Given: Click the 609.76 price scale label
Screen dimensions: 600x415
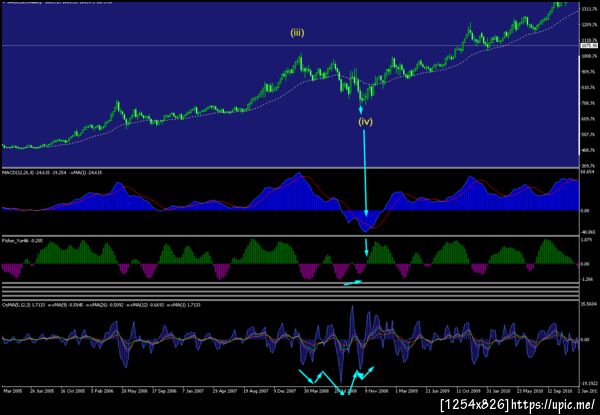Looking at the screenshot, I should coord(589,119).
